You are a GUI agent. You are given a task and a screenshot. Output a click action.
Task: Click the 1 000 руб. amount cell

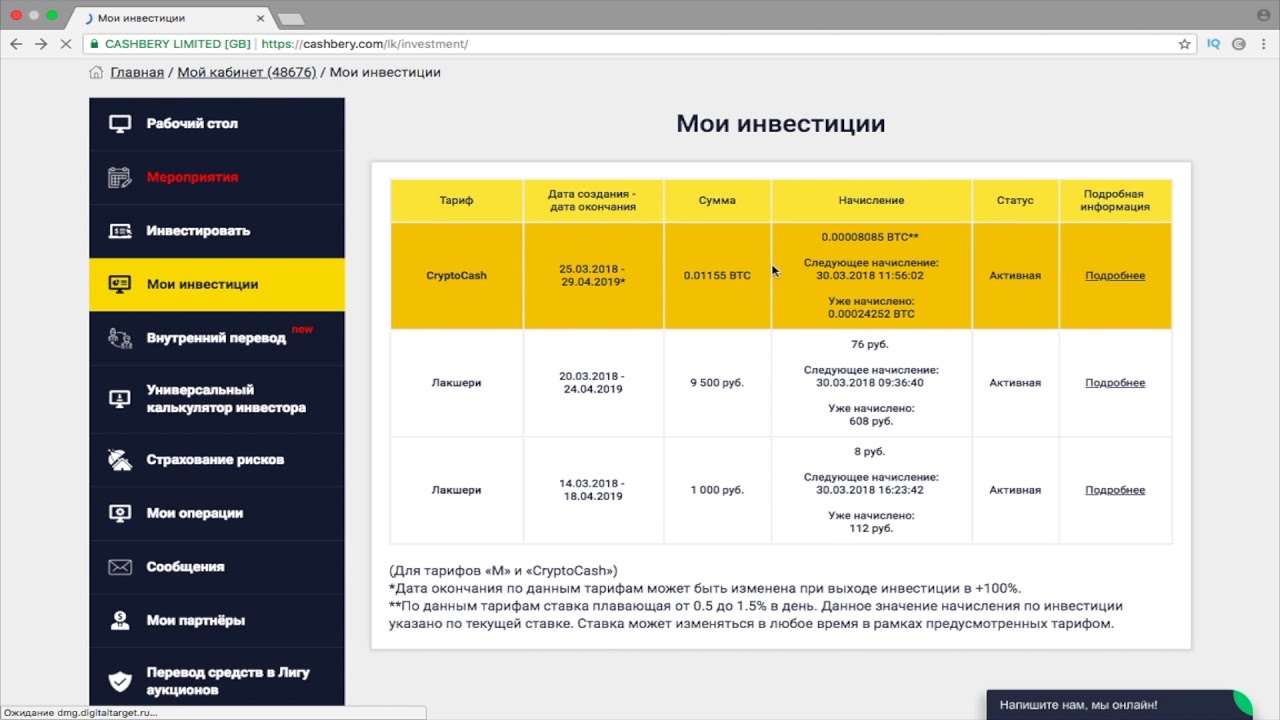(x=717, y=490)
